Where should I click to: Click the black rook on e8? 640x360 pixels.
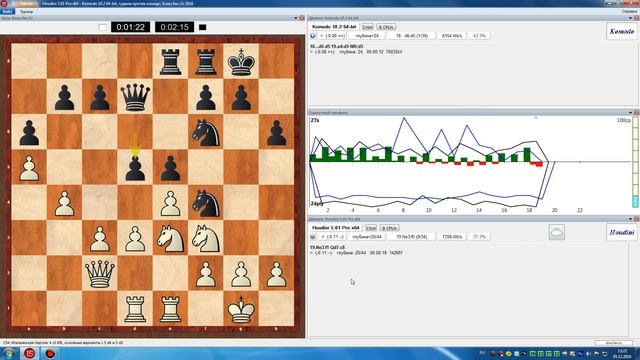coord(170,62)
